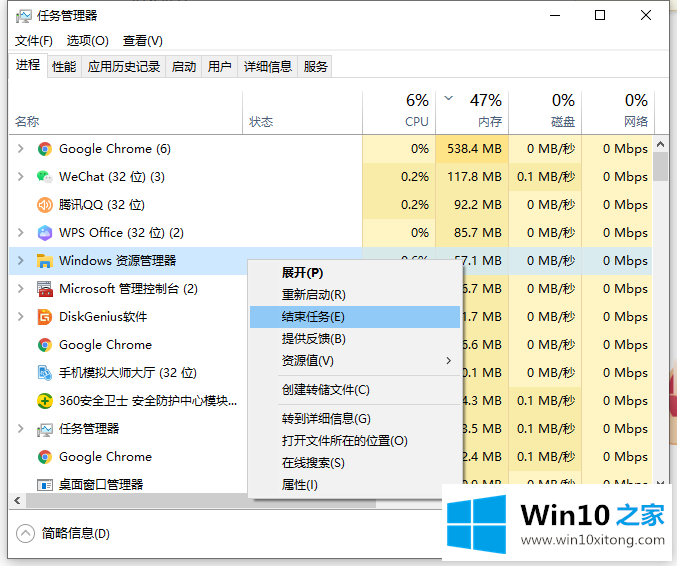Click the 简略信息 circular arrow icon
Viewport: 677px width, 566px height.
point(25,534)
